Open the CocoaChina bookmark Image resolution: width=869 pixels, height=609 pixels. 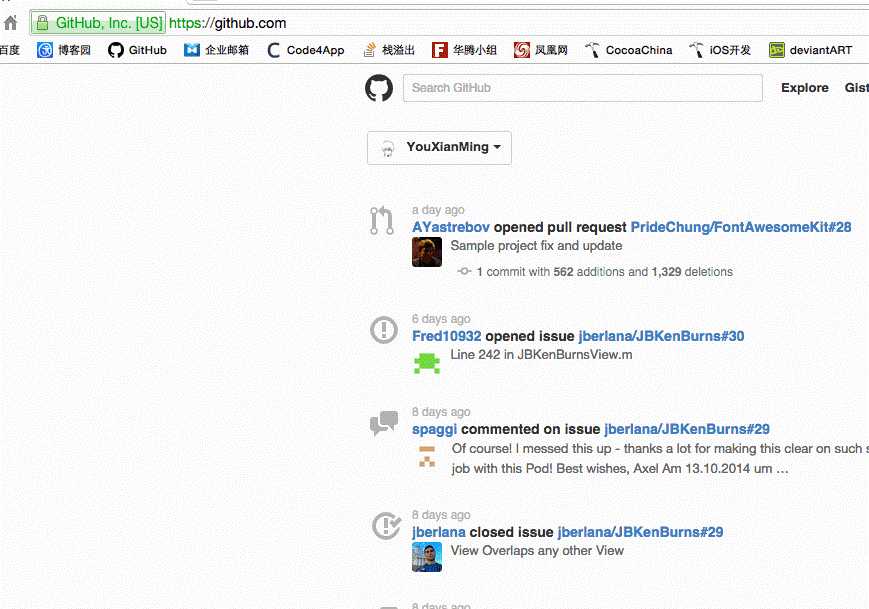pos(628,50)
